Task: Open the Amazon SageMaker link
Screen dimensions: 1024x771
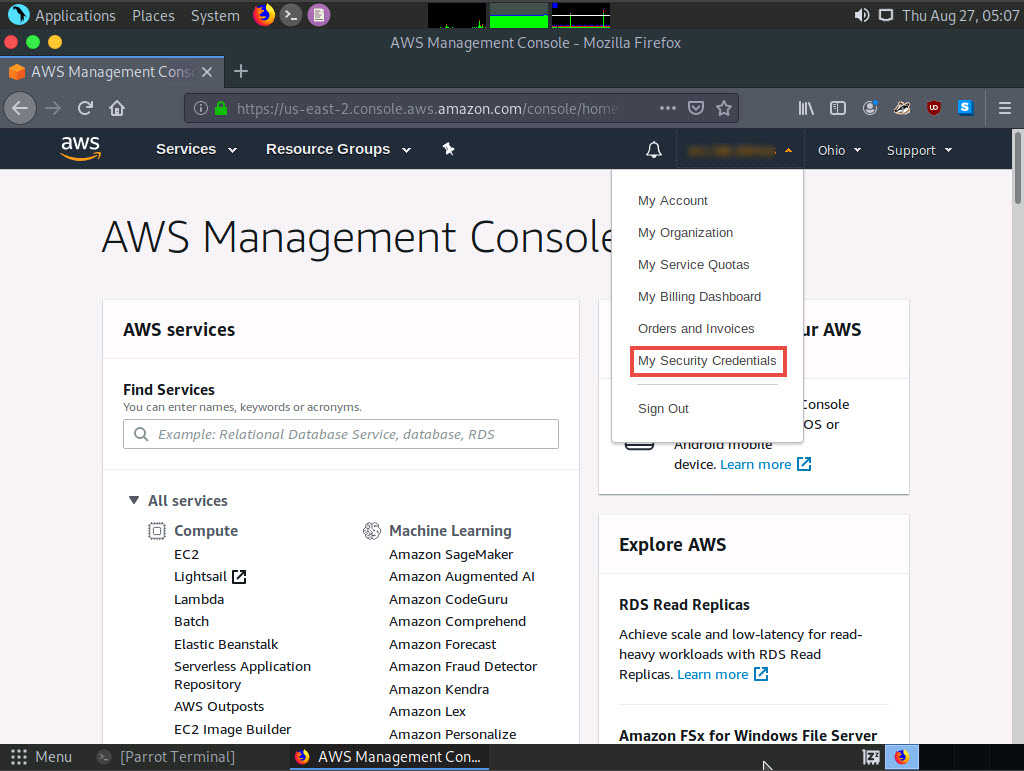Action: click(x=451, y=554)
